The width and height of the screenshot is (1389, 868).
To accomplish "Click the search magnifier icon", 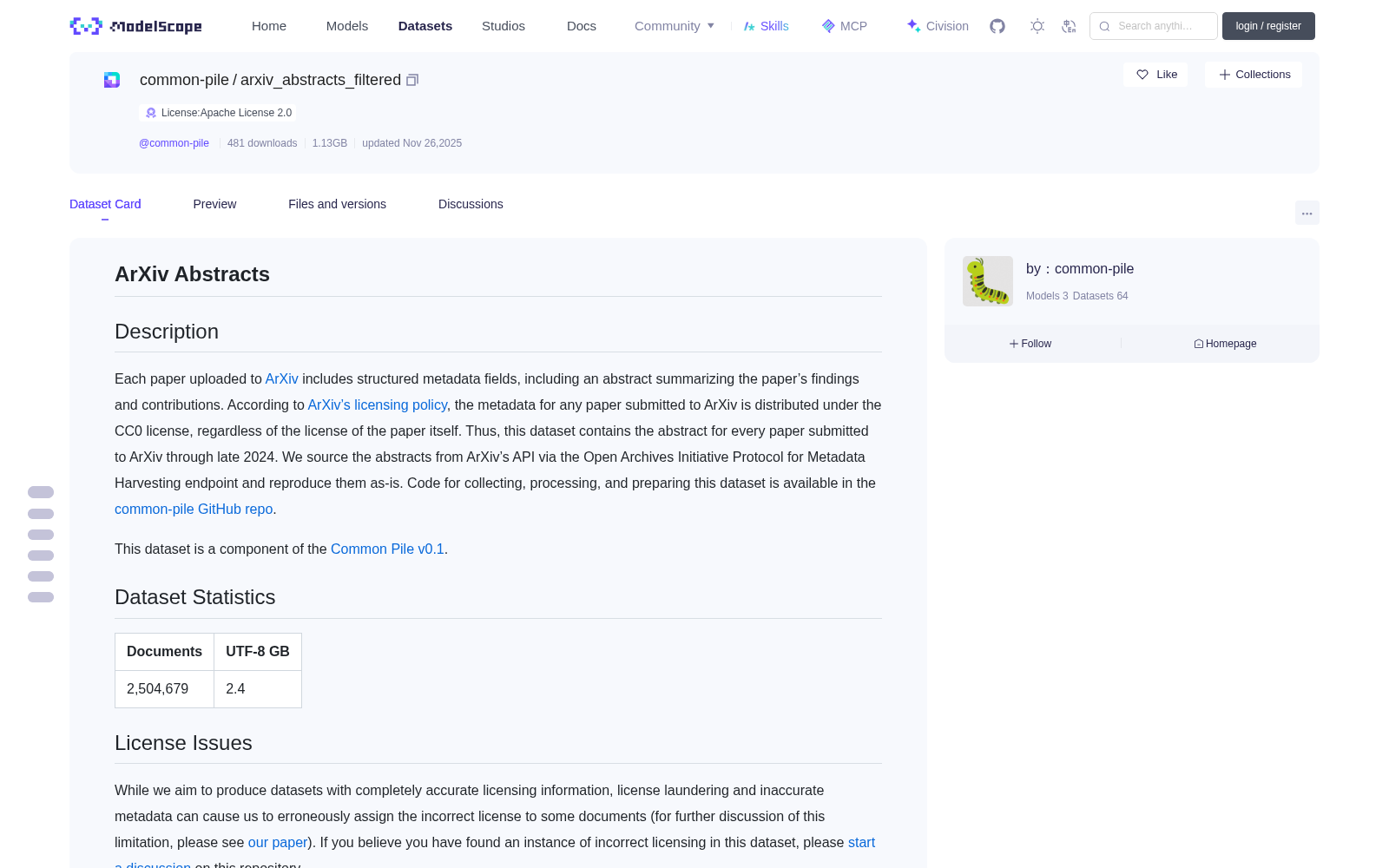I will 1104,26.
